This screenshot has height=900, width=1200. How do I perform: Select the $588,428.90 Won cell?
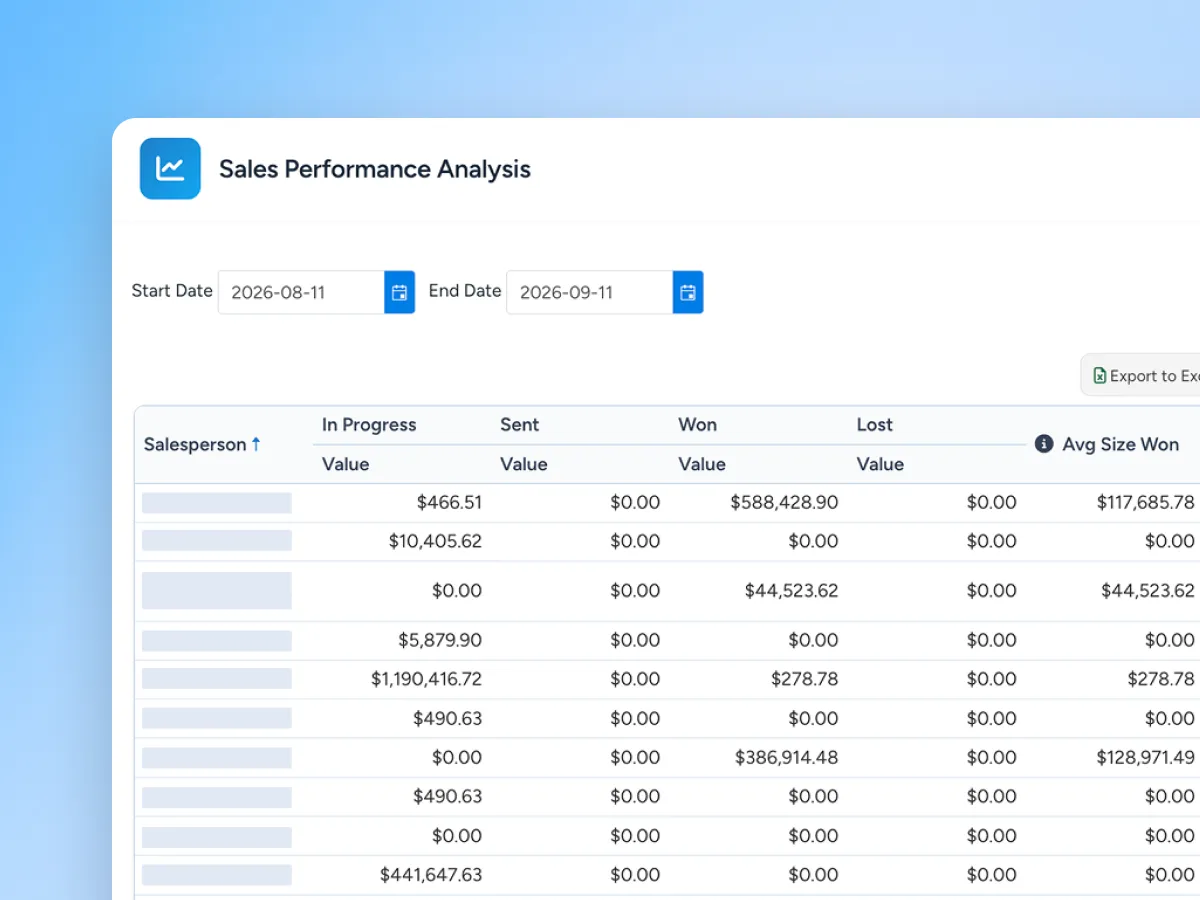click(x=784, y=502)
